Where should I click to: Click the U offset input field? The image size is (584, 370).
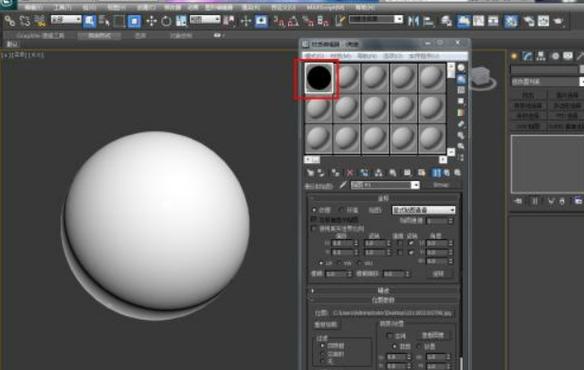[342, 243]
